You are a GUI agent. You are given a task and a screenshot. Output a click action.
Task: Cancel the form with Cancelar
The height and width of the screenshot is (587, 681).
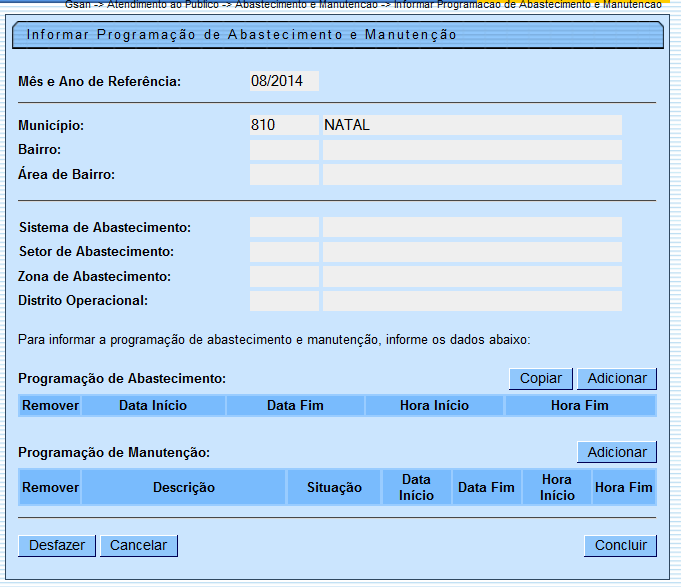click(139, 546)
